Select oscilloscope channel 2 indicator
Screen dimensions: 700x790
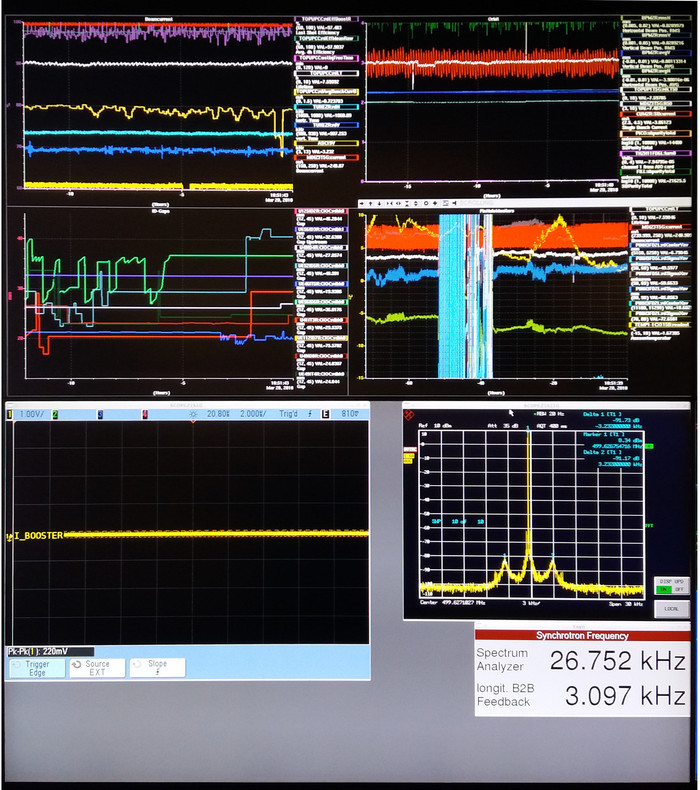pyautogui.click(x=56, y=414)
